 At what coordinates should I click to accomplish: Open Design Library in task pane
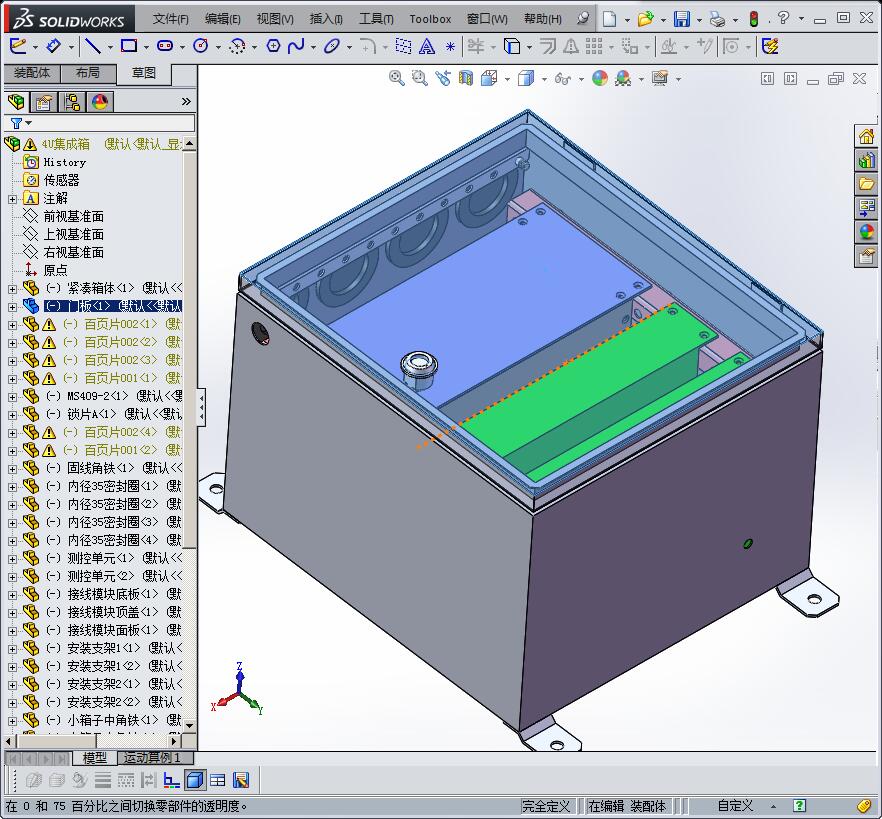(866, 160)
